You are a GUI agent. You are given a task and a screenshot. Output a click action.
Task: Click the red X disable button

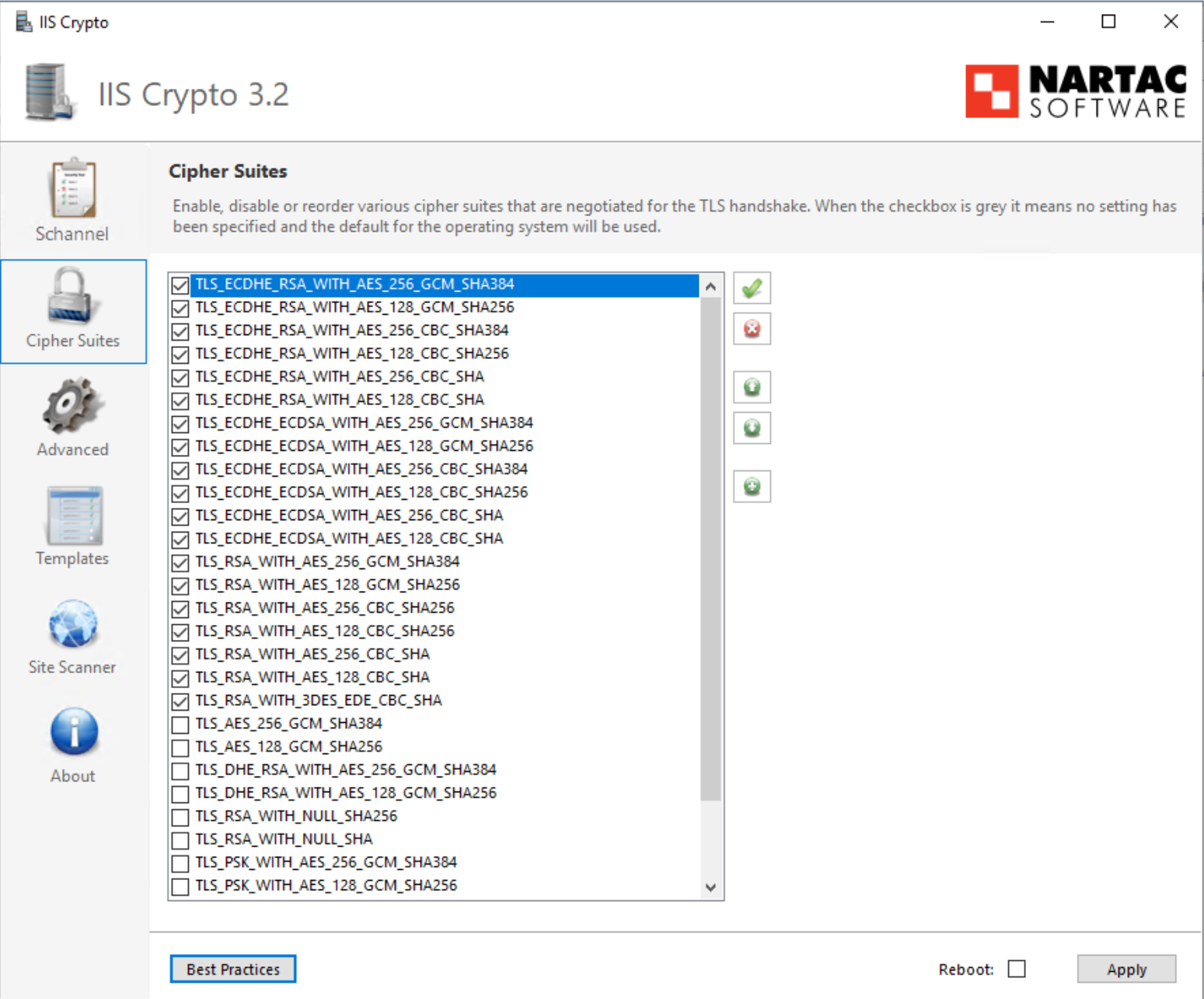pyautogui.click(x=752, y=329)
